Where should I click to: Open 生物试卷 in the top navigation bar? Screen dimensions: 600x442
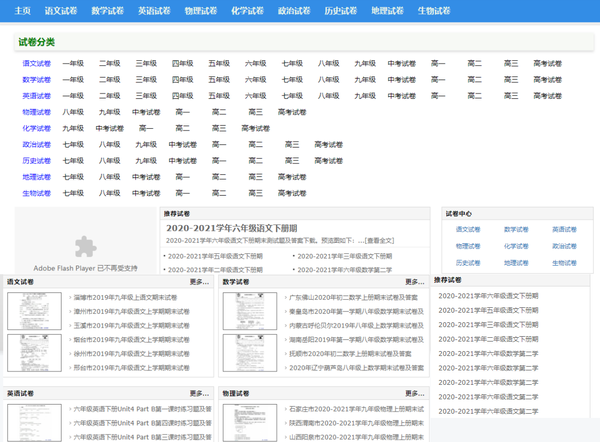[434, 11]
